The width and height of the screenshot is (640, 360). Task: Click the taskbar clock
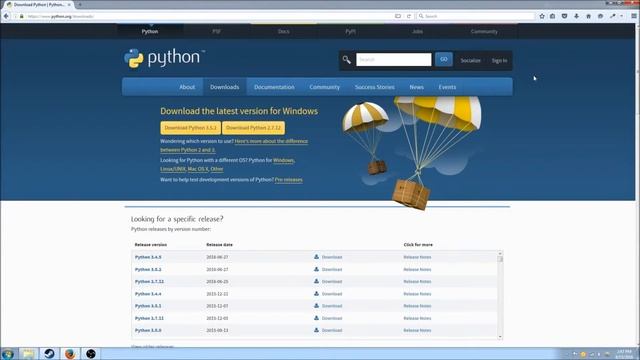coord(624,354)
